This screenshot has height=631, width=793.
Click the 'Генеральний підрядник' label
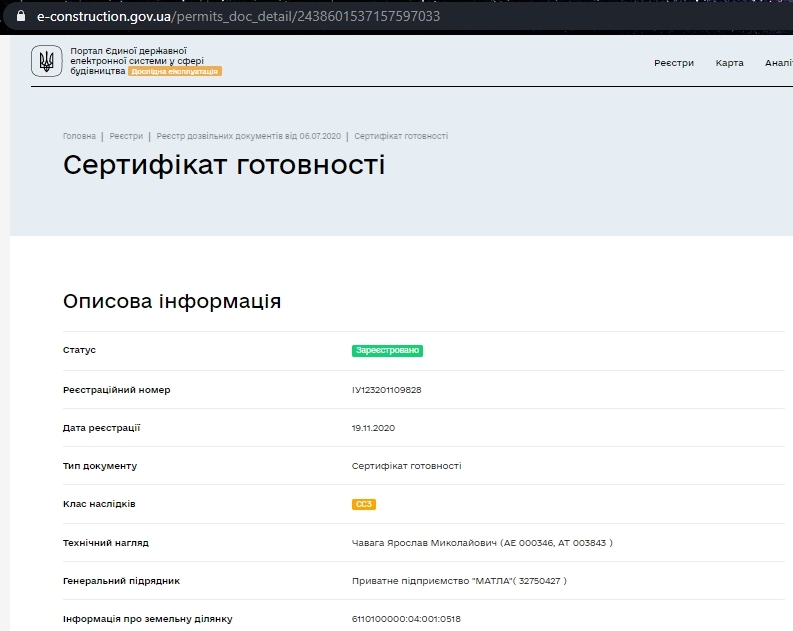121,581
